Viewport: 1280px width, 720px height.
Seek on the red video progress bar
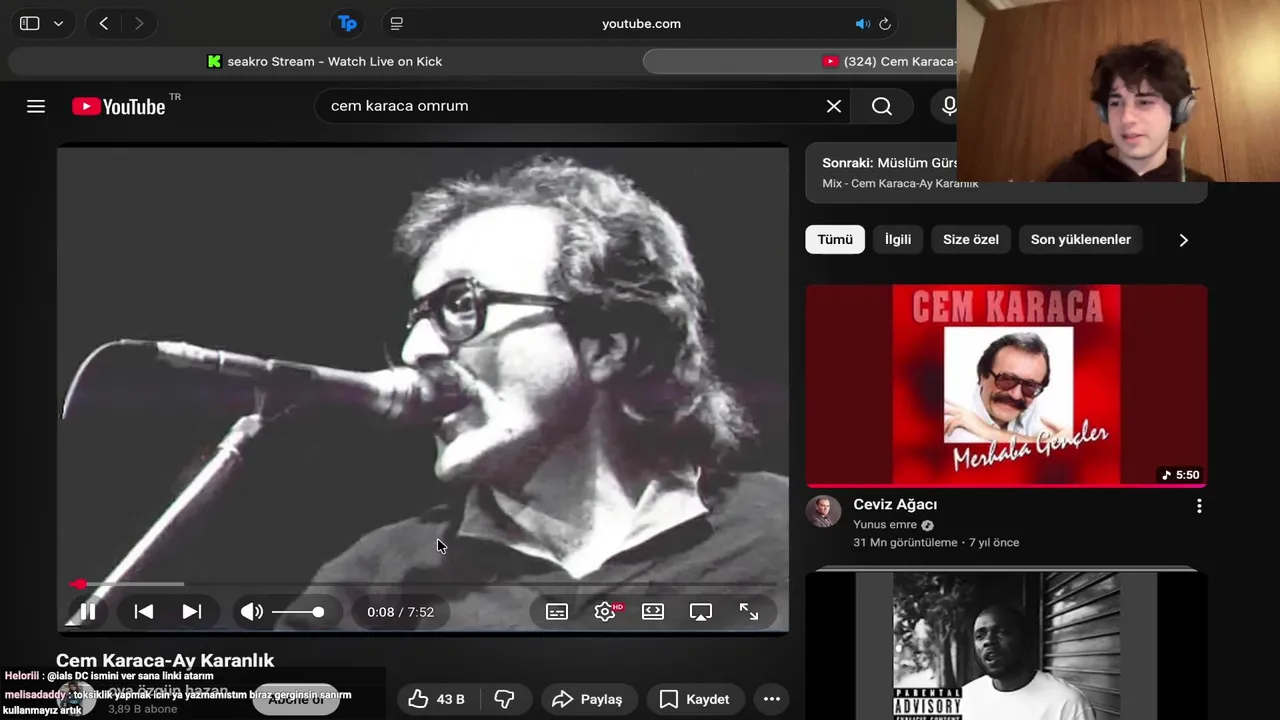coord(423,584)
